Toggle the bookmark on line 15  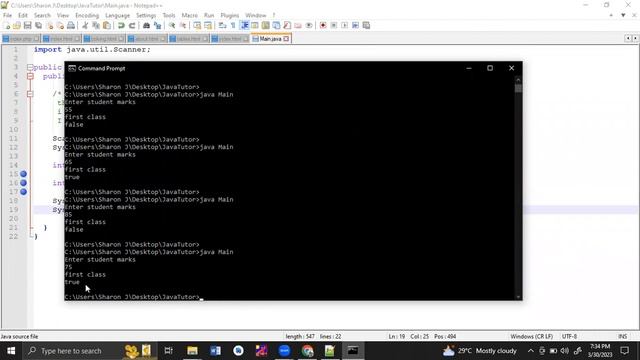[24, 174]
